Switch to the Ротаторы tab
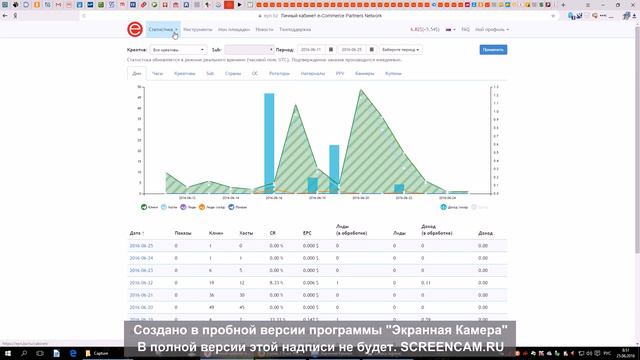 pos(279,73)
